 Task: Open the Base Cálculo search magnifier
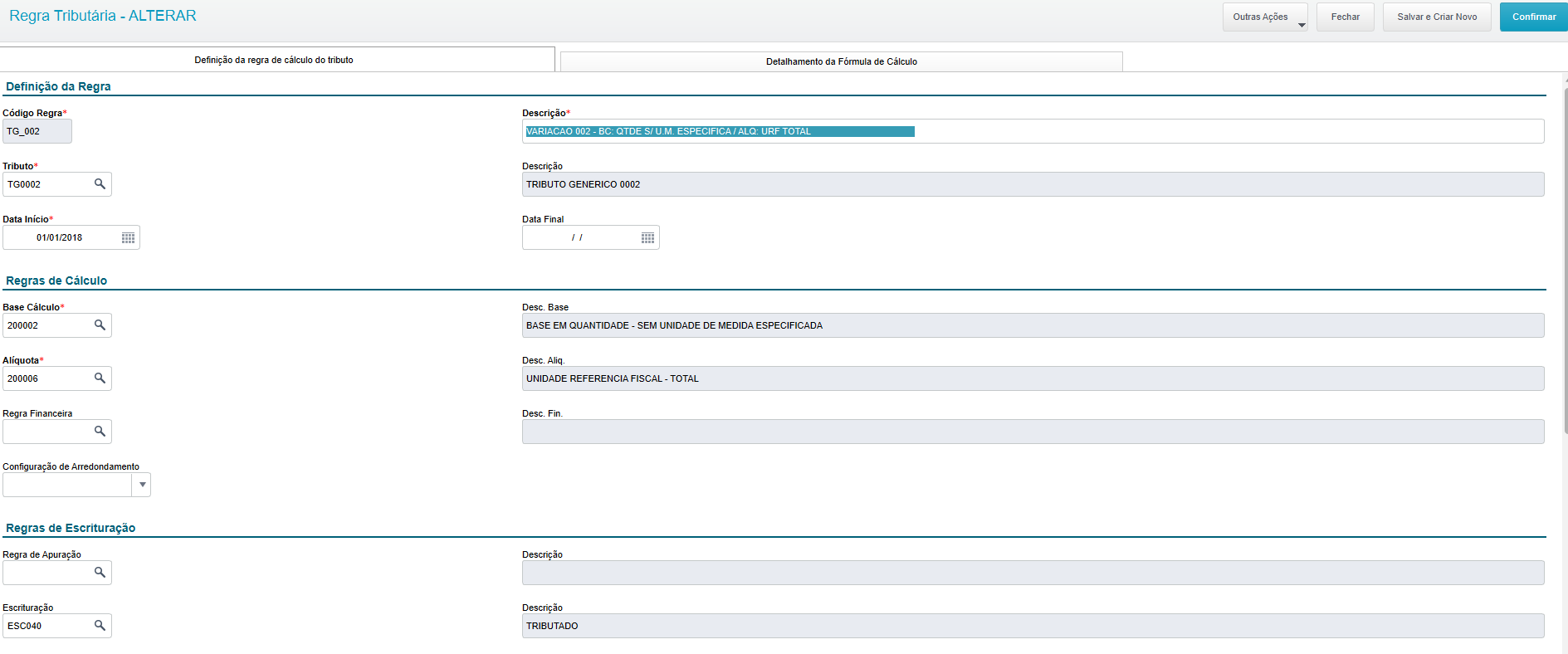click(x=100, y=325)
